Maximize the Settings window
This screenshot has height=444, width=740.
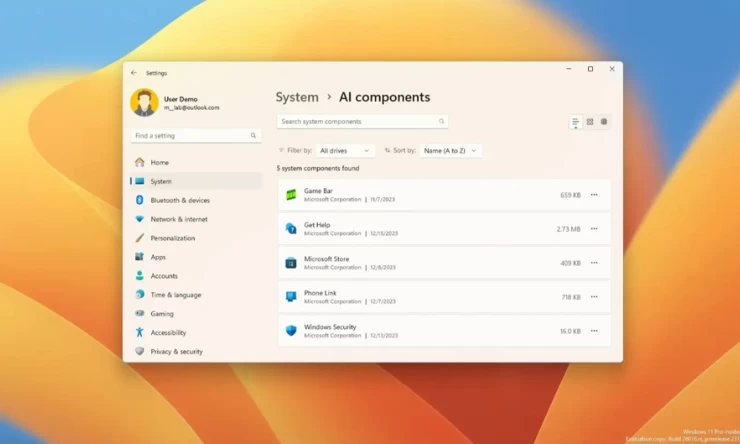tap(590, 69)
